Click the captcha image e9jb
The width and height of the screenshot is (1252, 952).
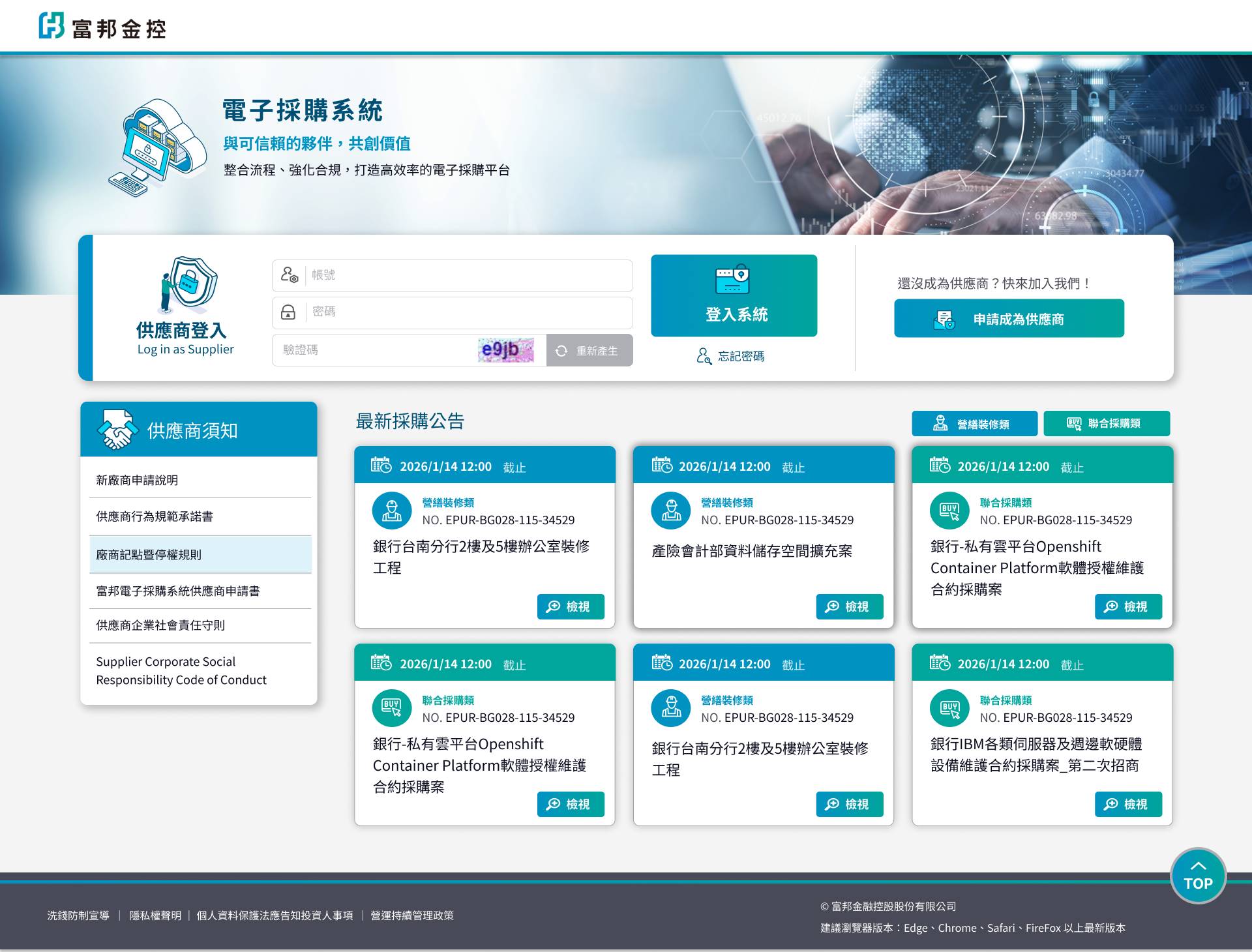pyautogui.click(x=505, y=350)
